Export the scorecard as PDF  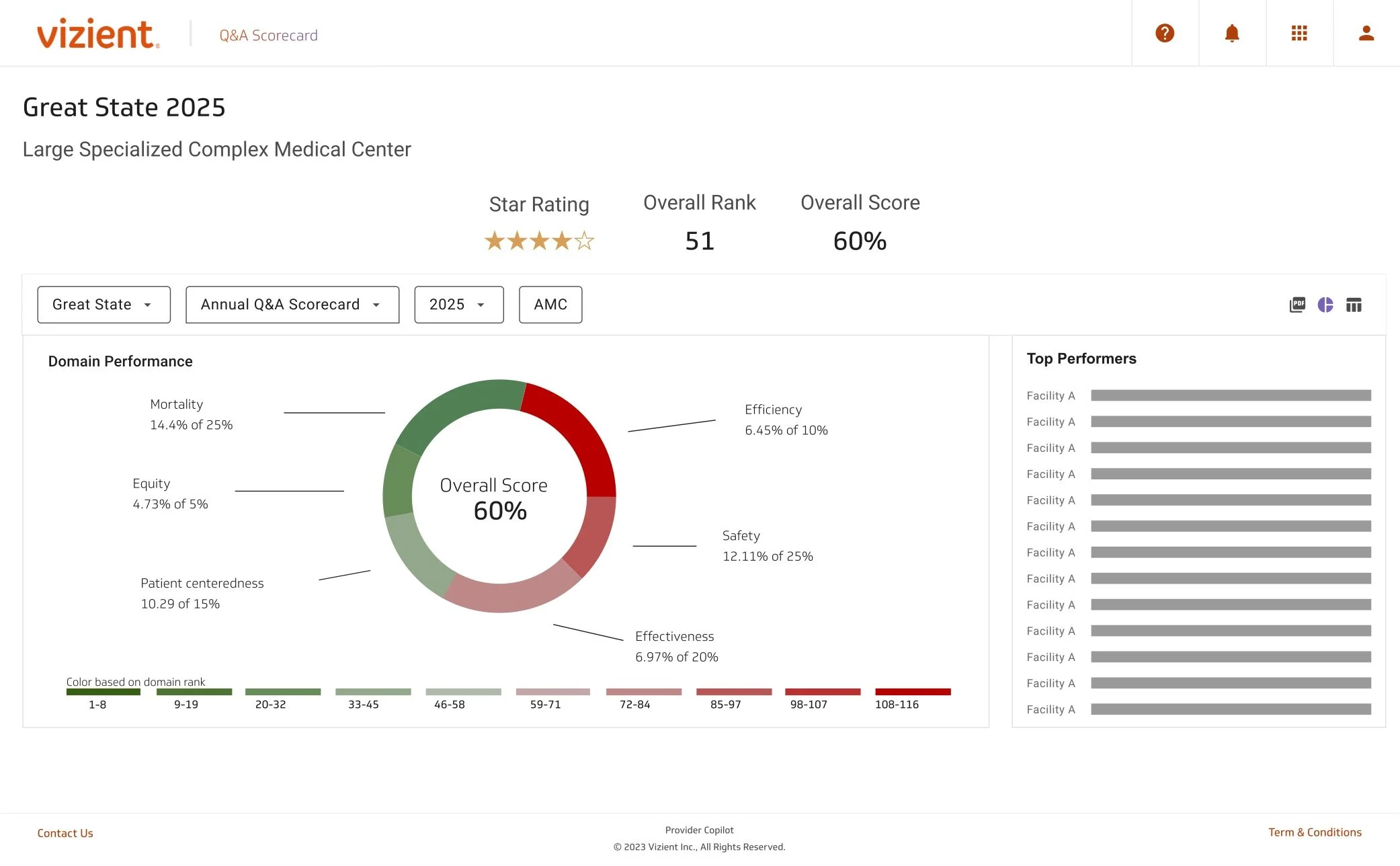tap(1297, 305)
